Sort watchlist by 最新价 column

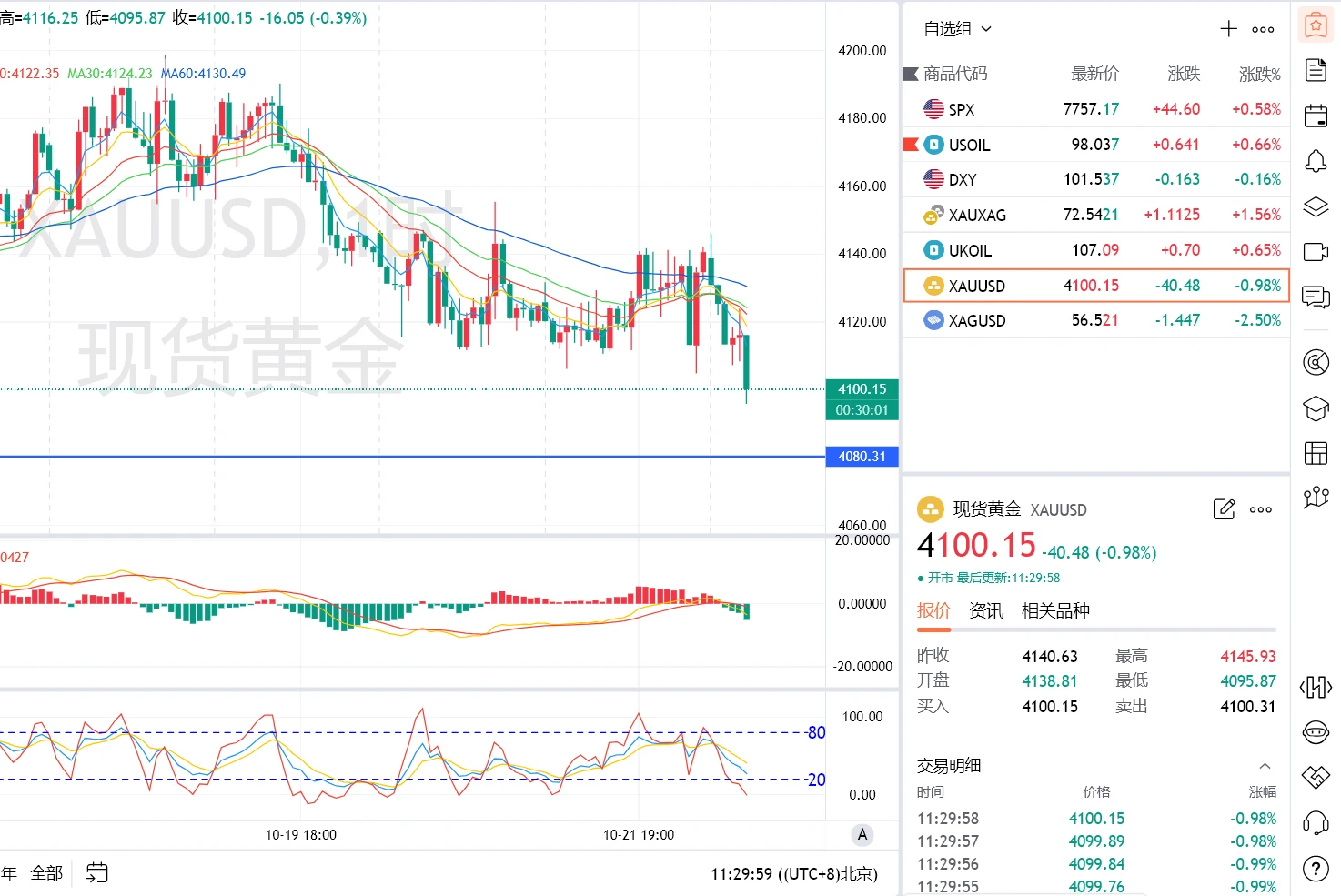pos(1094,74)
